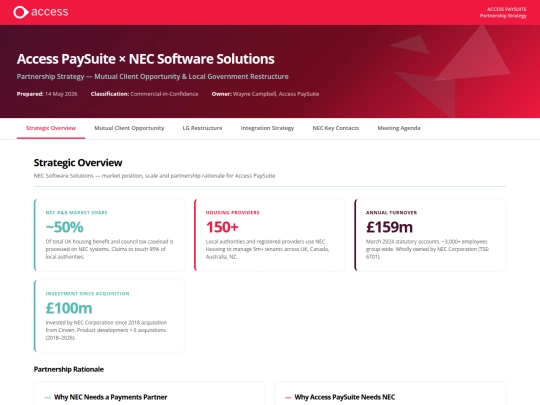Switch to Mutual Client Opportunity tab
Image resolution: width=540 pixels, height=405 pixels.
coord(129,128)
